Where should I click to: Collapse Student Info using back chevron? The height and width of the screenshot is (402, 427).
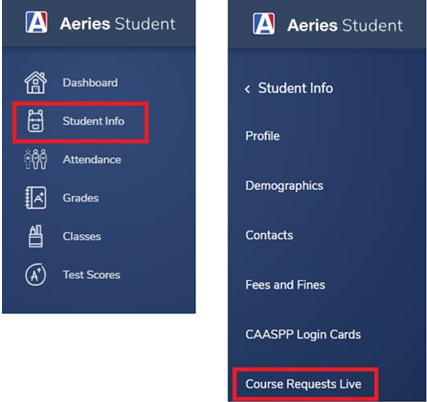tap(247, 89)
